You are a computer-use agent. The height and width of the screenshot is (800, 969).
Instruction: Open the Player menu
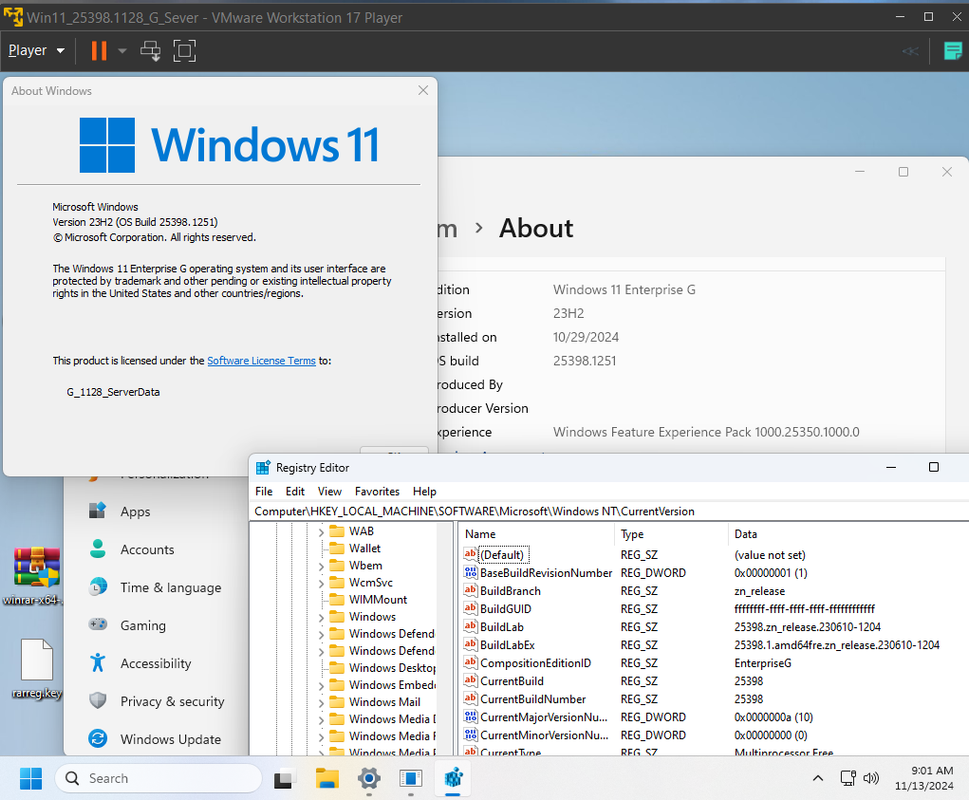pos(36,51)
